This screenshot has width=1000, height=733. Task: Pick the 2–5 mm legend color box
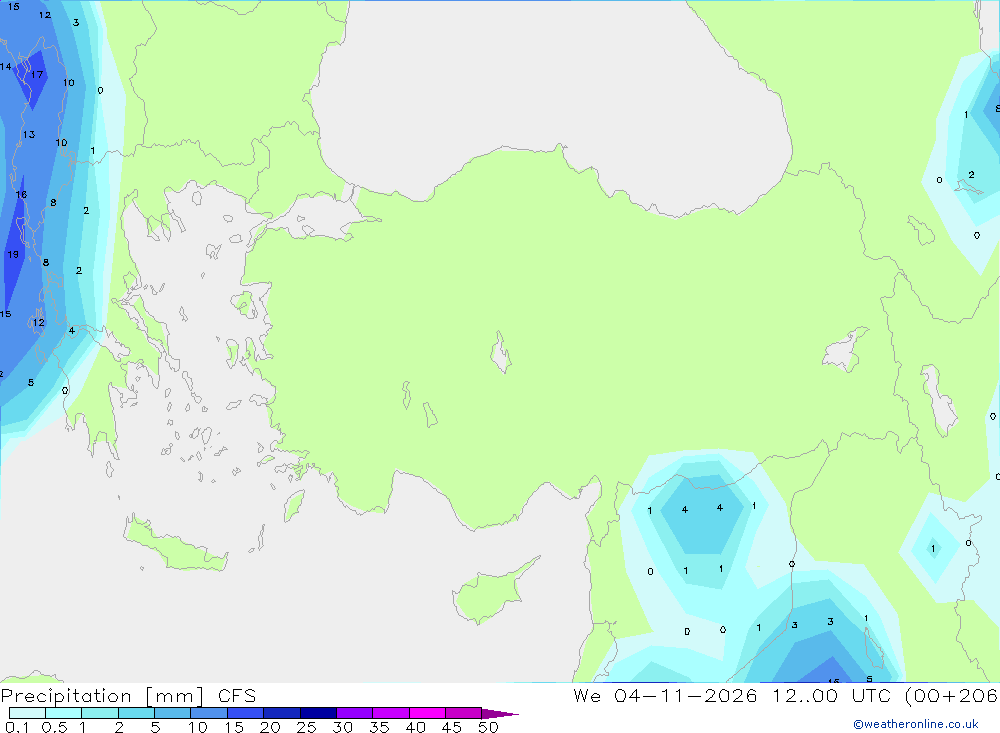pos(136,713)
